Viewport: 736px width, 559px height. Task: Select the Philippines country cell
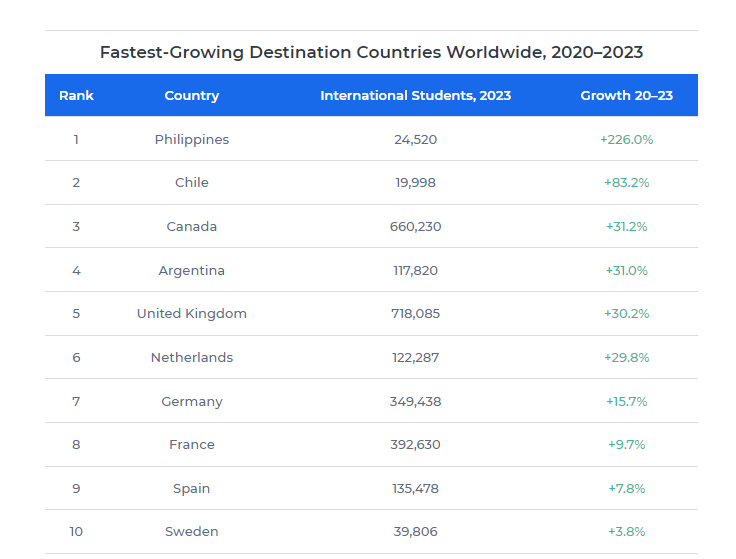(x=191, y=140)
